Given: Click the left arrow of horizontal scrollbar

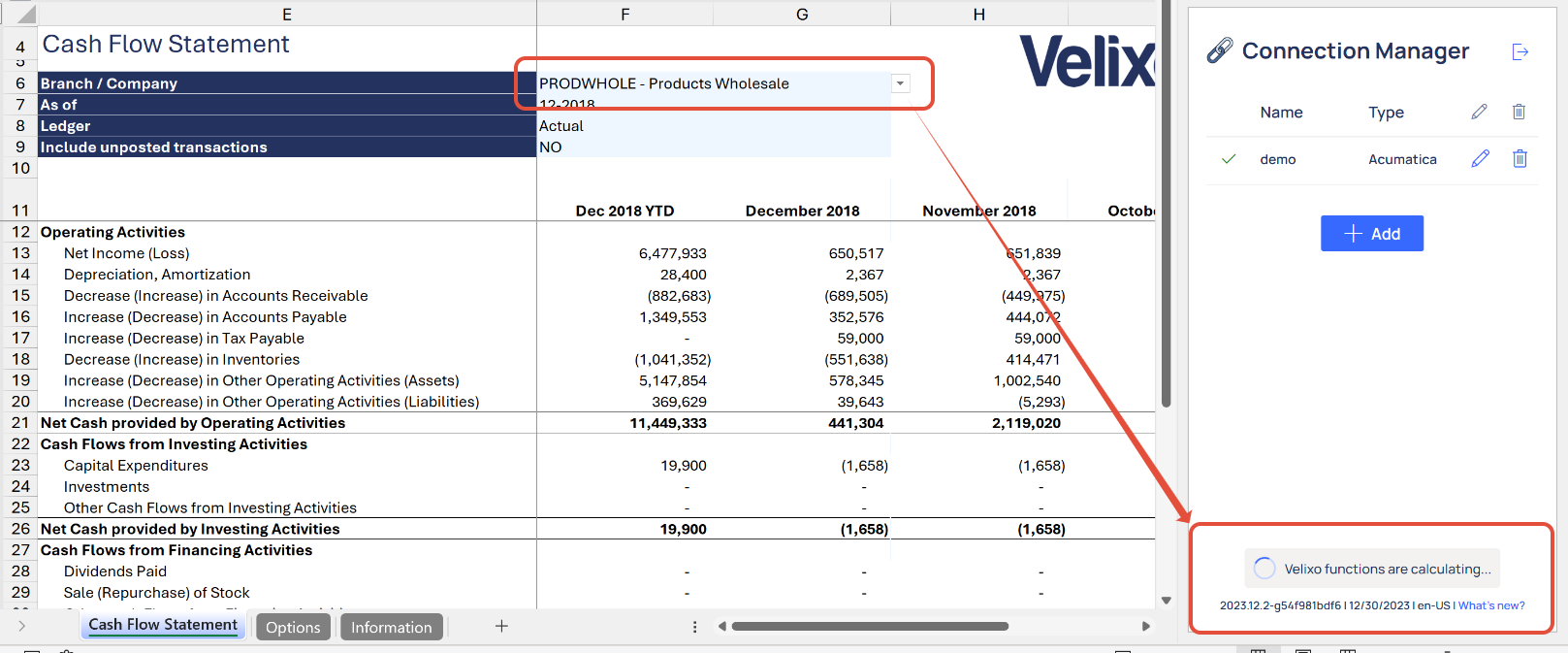Looking at the screenshot, I should [x=721, y=627].
